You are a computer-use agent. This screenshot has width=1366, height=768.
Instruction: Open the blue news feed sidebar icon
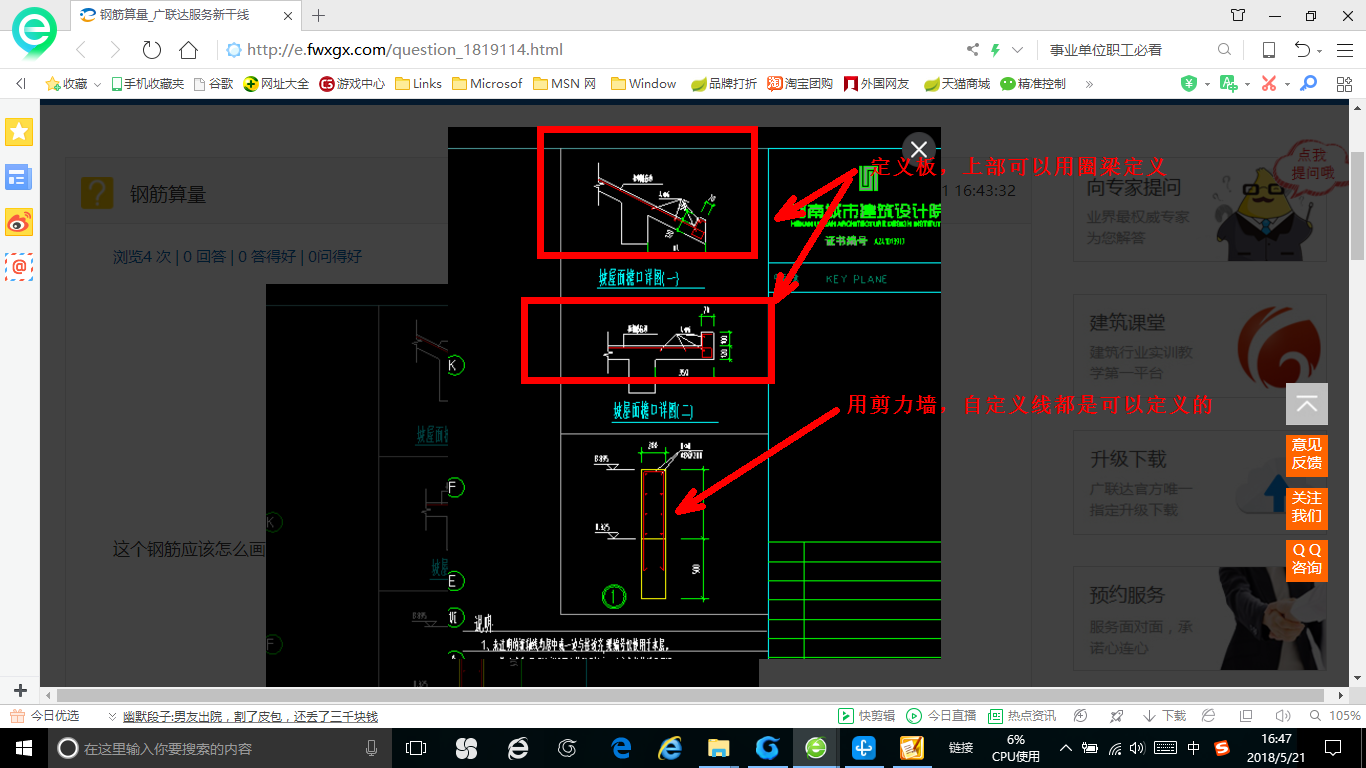coord(19,177)
